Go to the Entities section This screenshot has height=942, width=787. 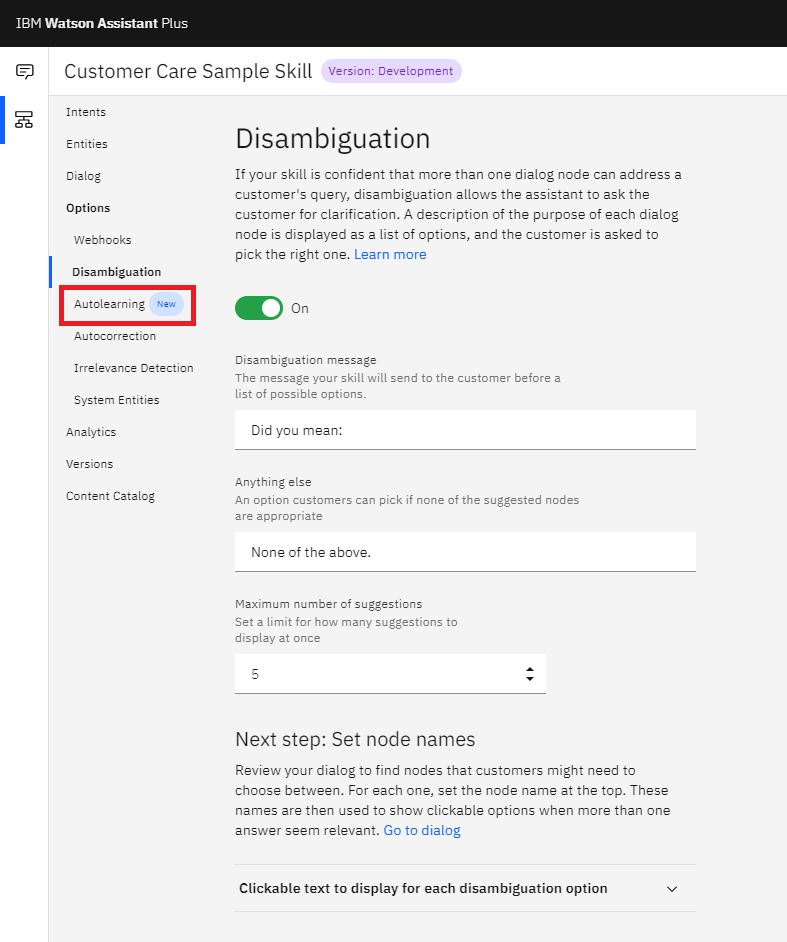tap(87, 144)
